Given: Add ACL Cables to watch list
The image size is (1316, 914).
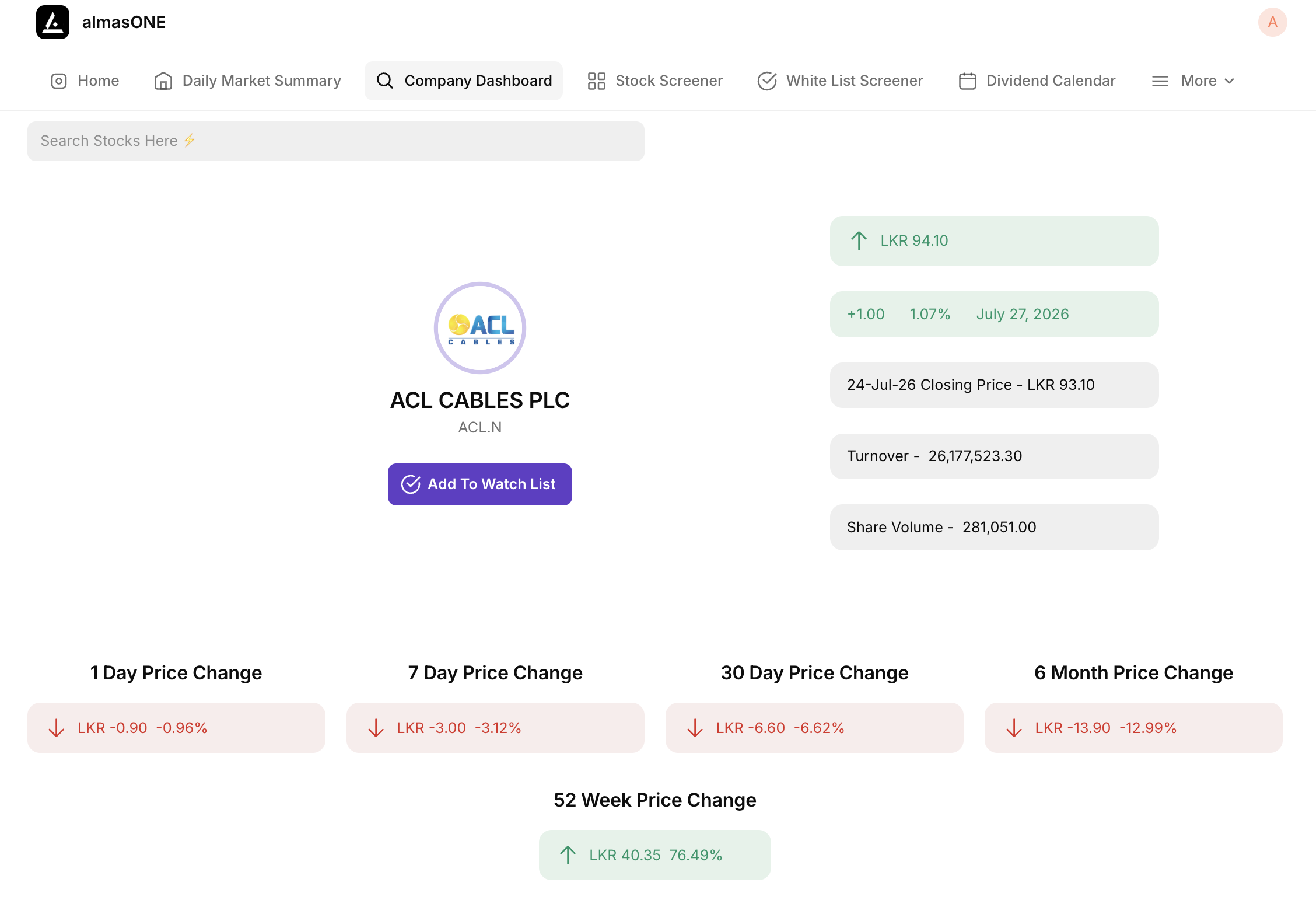Looking at the screenshot, I should [480, 484].
